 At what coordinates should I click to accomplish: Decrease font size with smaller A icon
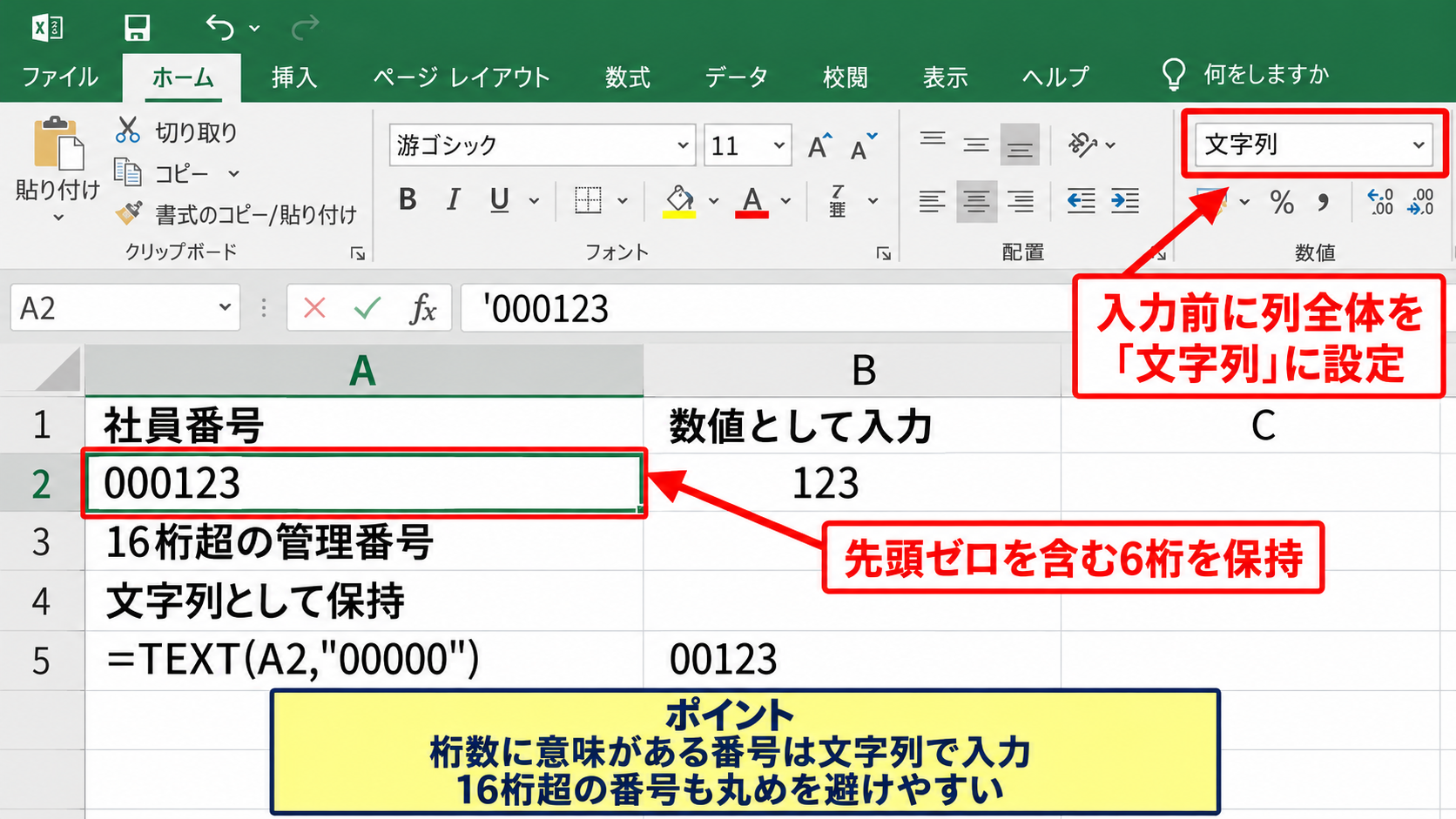tap(864, 146)
